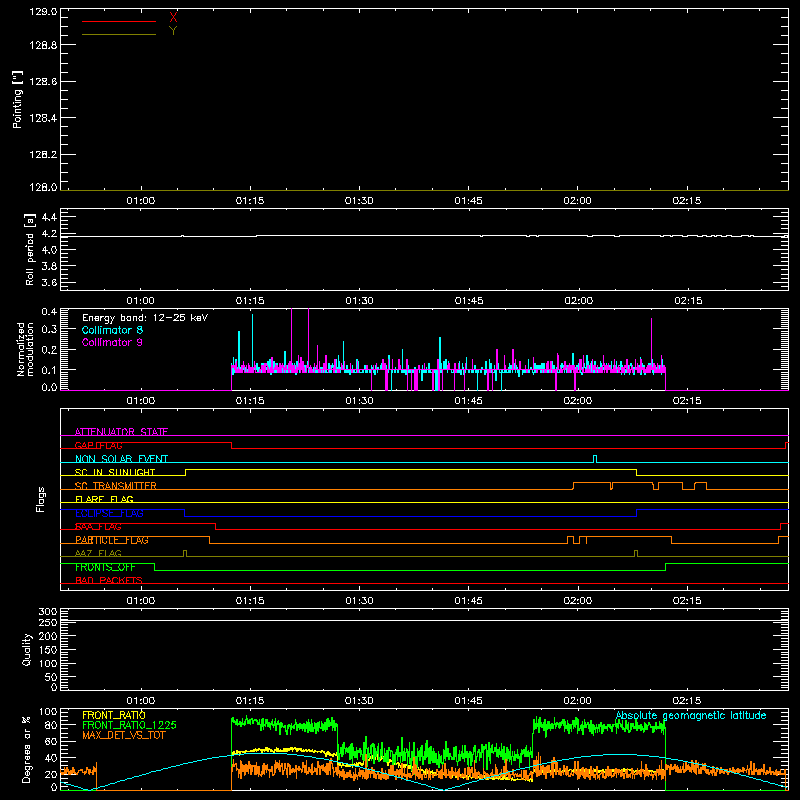Click the green FRONT_RATIO_1225 legend label
800x800 pixels.
(x=129, y=725)
